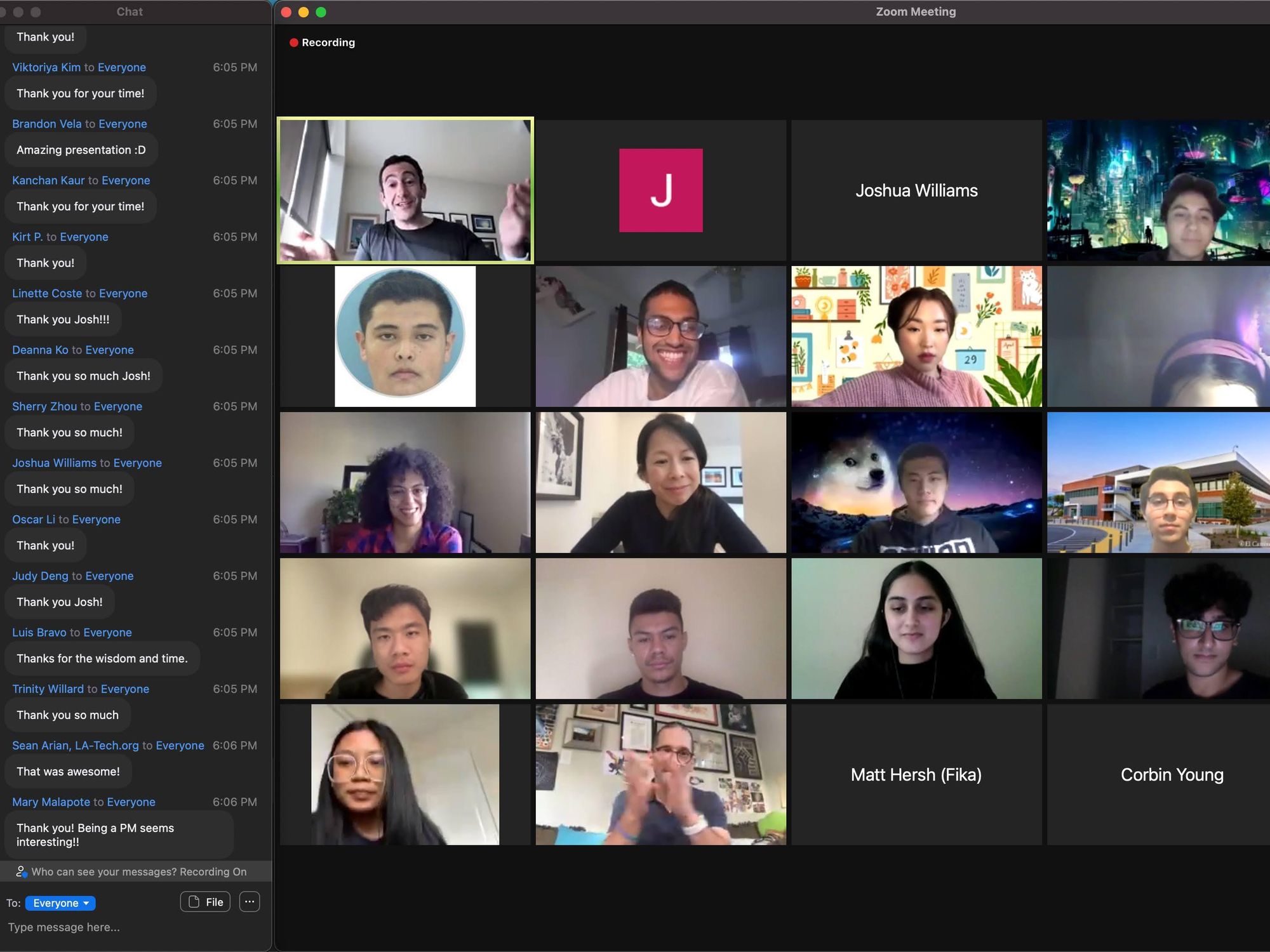The width and height of the screenshot is (1270, 952).
Task: Select the pink J avatar participant tile
Action: (x=660, y=190)
